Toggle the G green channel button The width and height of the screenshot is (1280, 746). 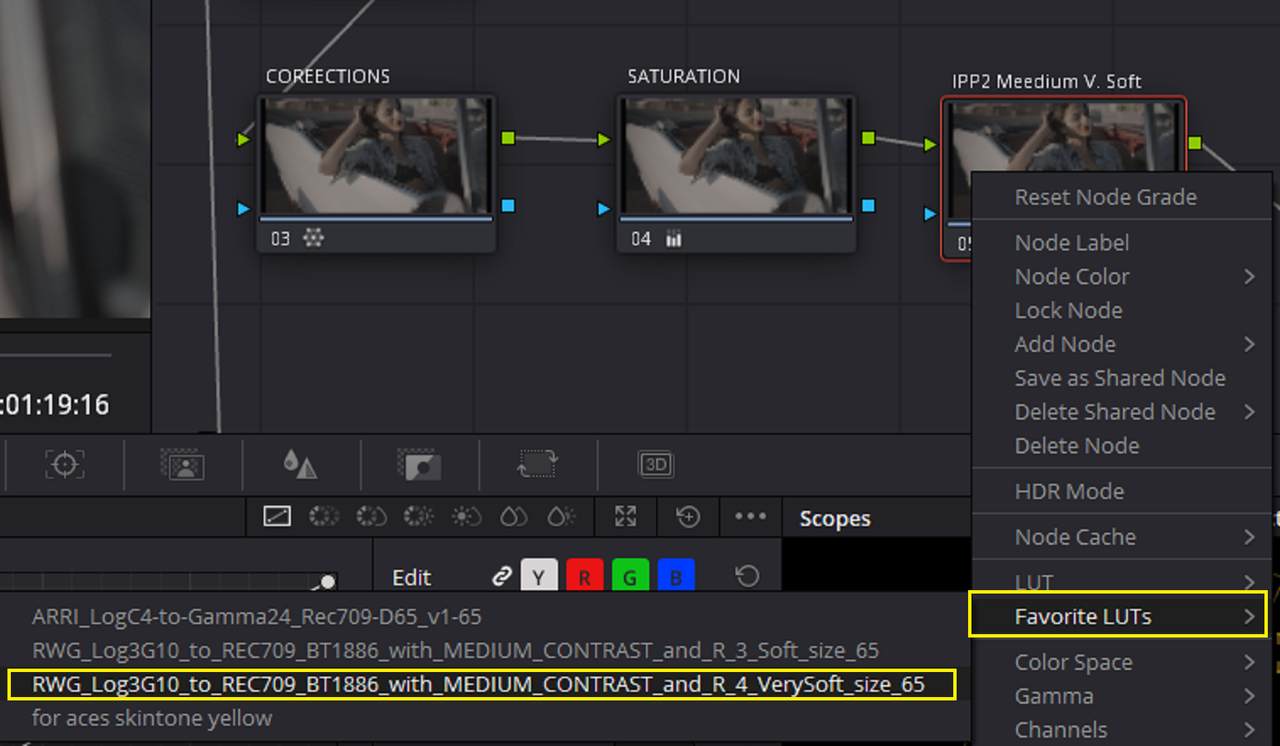coord(630,576)
